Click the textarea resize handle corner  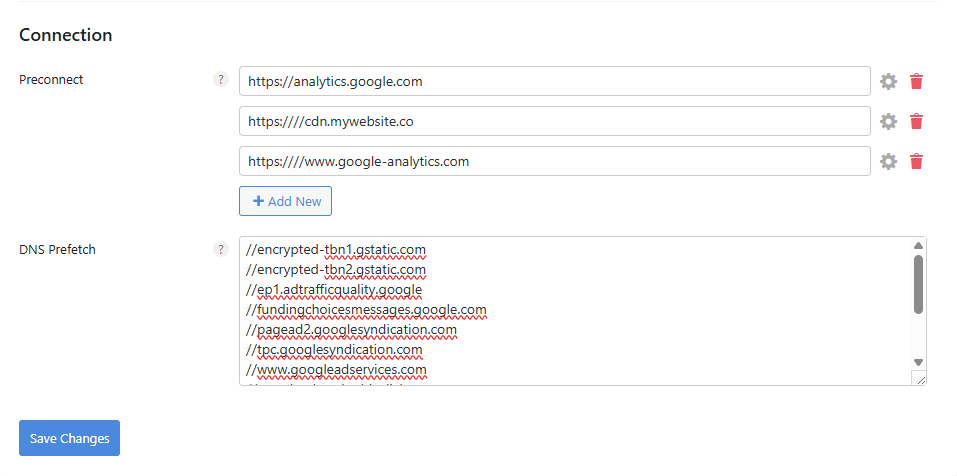pyautogui.click(x=919, y=378)
